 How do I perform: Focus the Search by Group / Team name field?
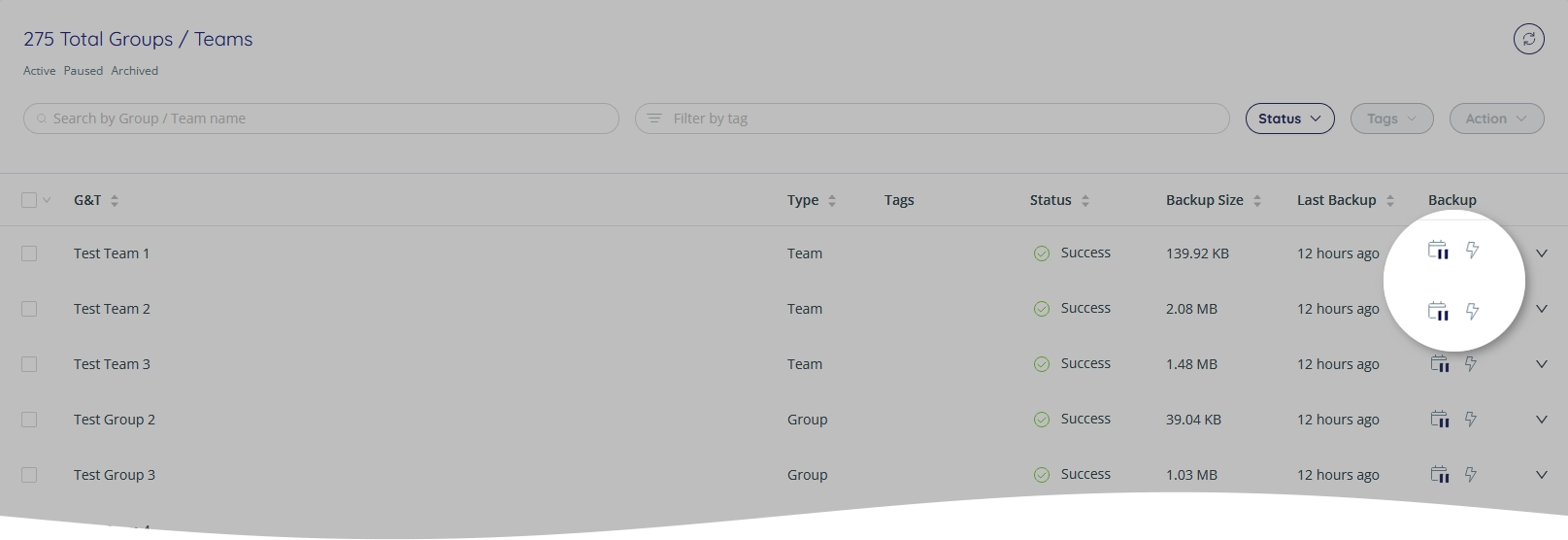(321, 118)
